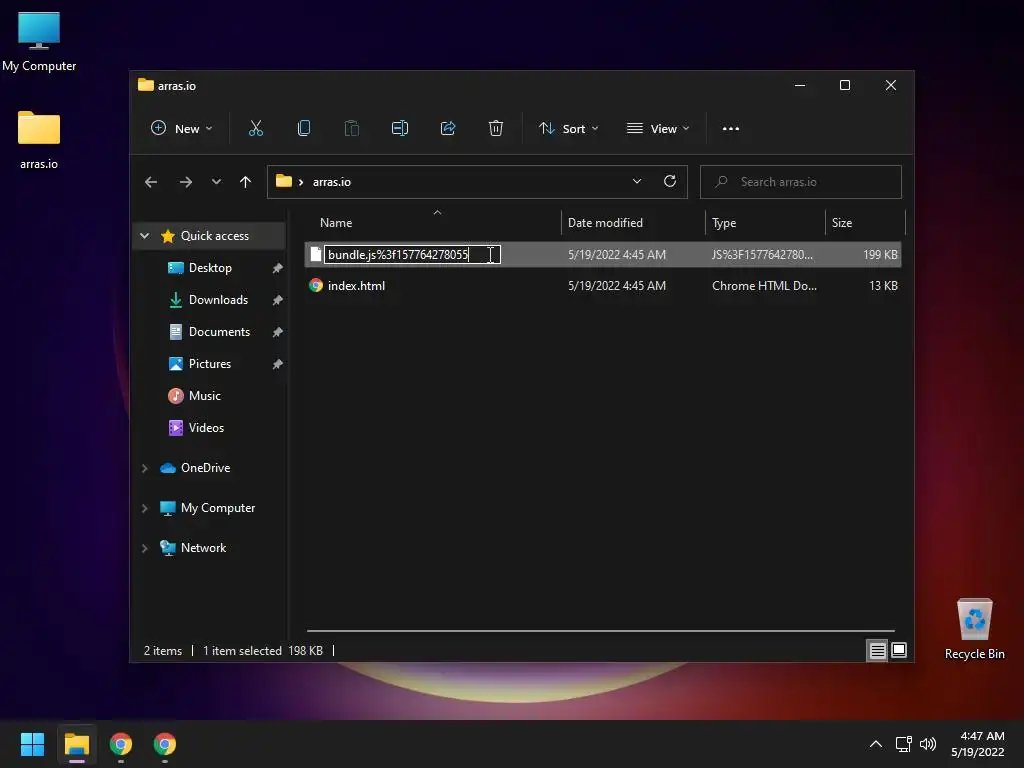Collapse the Quick access tree node
1024x768 pixels.
(145, 236)
